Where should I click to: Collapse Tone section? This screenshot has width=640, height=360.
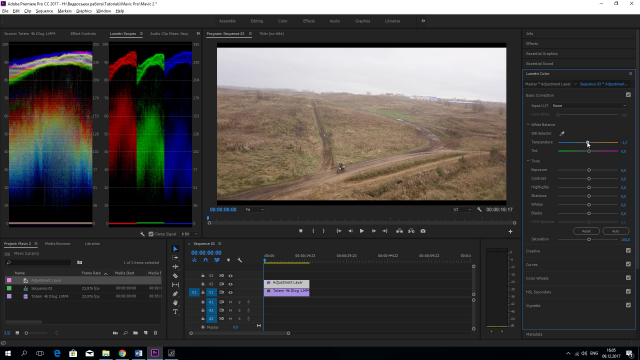(528, 161)
